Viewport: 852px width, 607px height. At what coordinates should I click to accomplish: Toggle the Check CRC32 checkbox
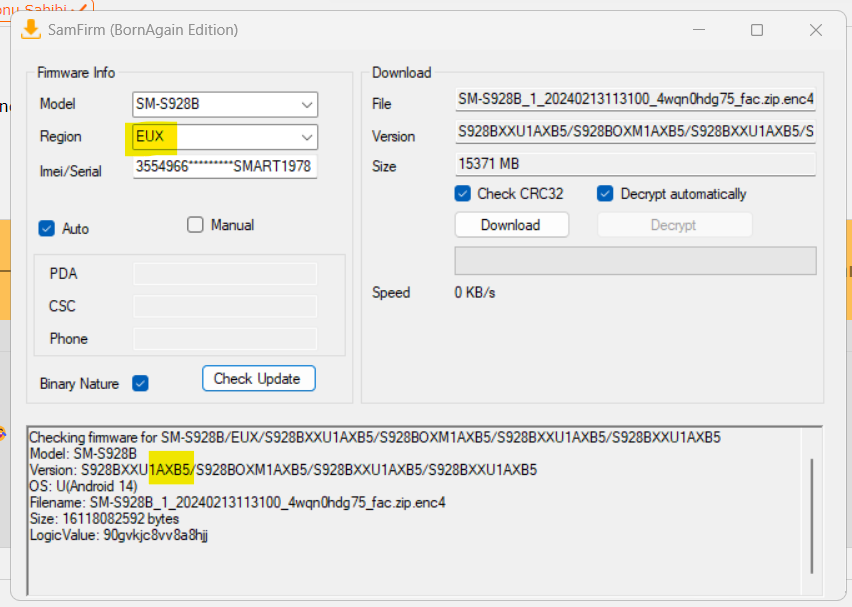pos(462,193)
